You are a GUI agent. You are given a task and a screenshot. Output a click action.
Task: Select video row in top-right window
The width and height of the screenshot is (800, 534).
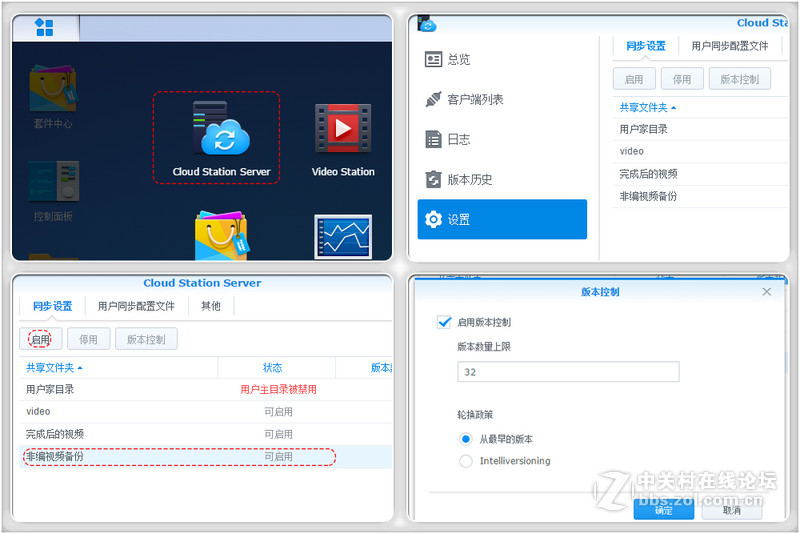tap(700, 151)
